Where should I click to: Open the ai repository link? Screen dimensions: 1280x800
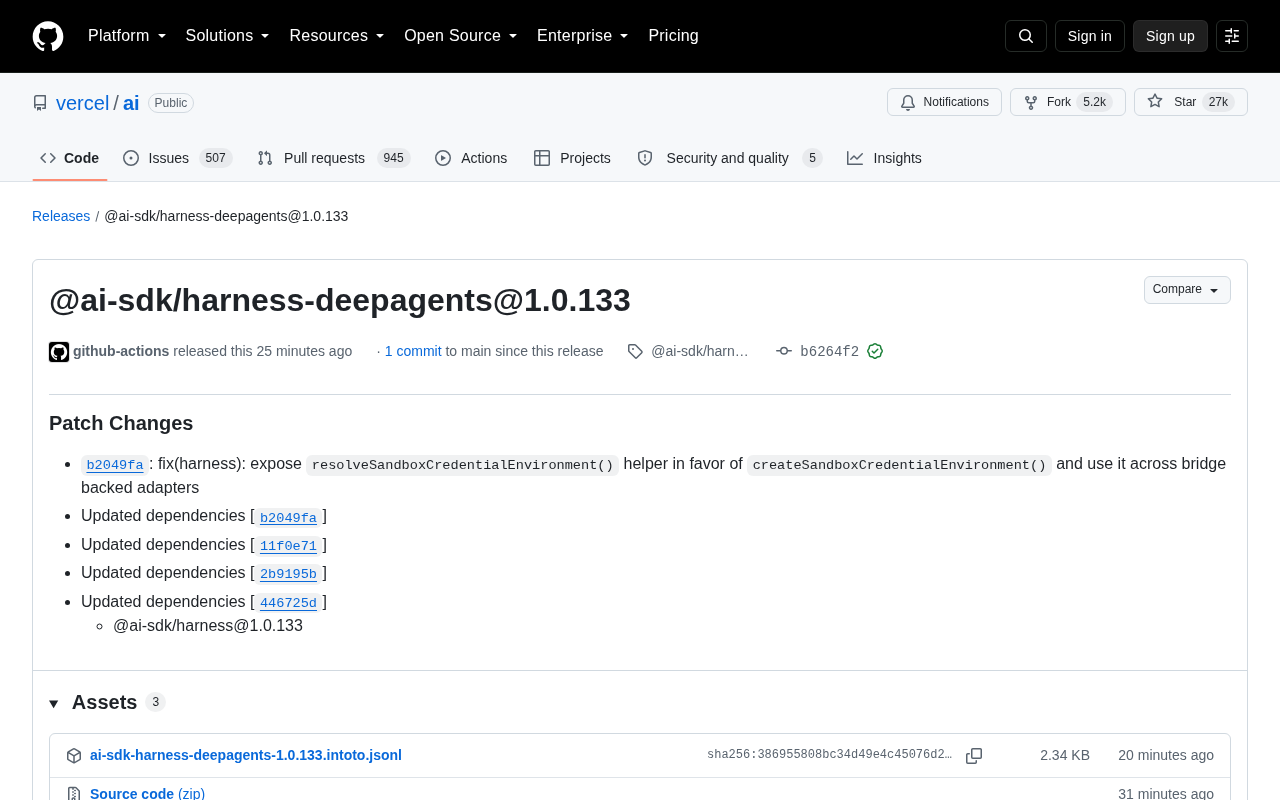click(131, 103)
